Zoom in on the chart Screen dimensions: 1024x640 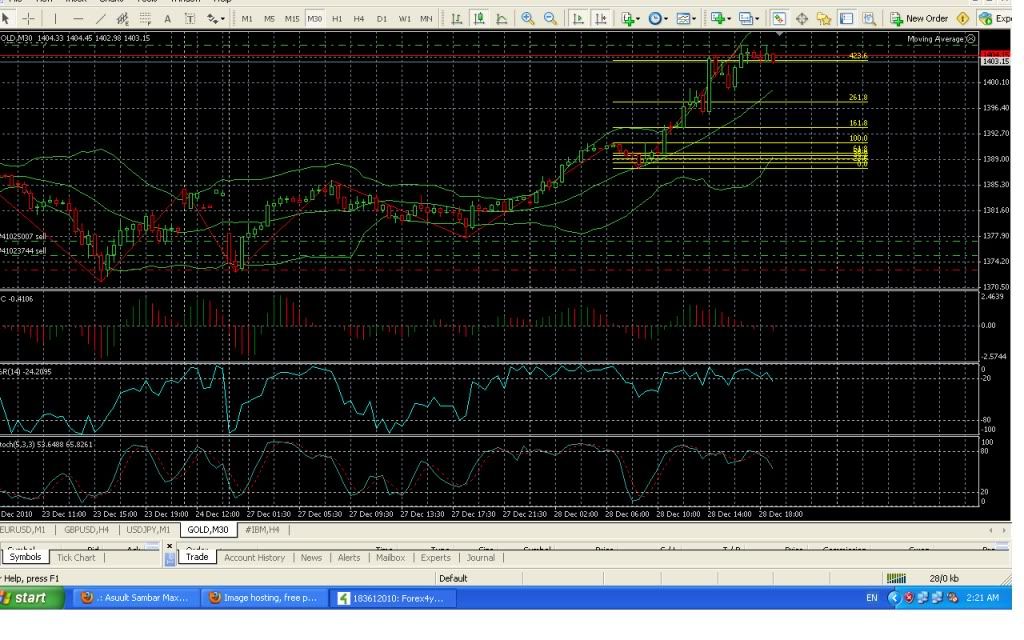click(528, 18)
